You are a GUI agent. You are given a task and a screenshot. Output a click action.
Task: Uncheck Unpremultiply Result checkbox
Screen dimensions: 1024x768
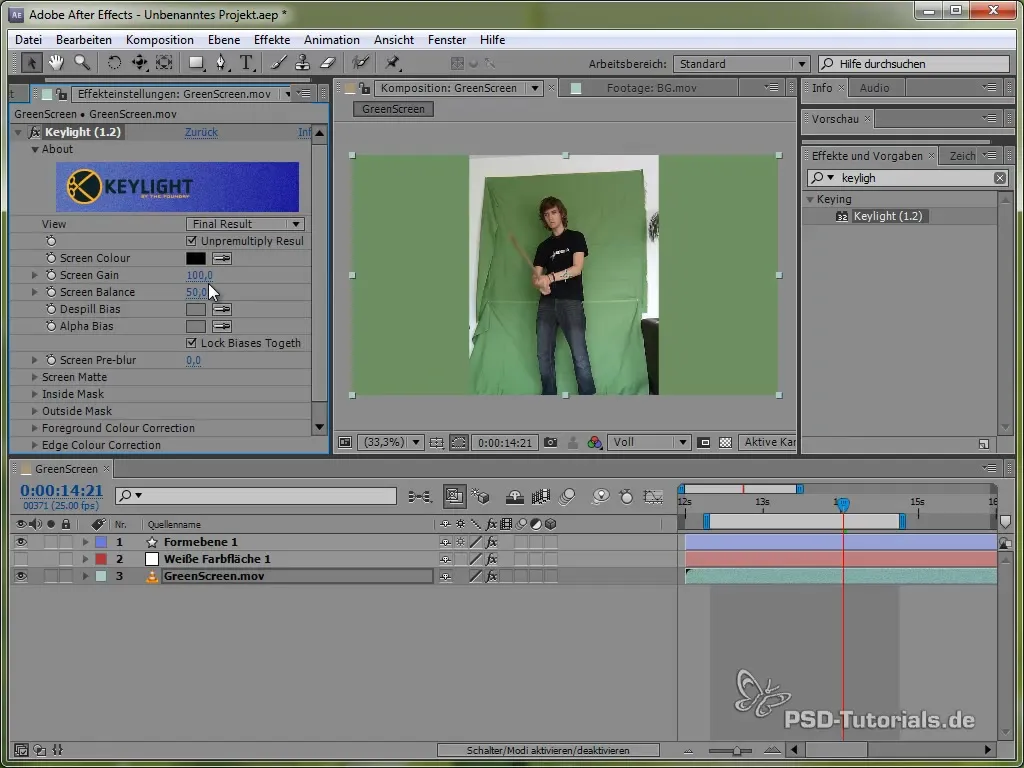point(191,241)
